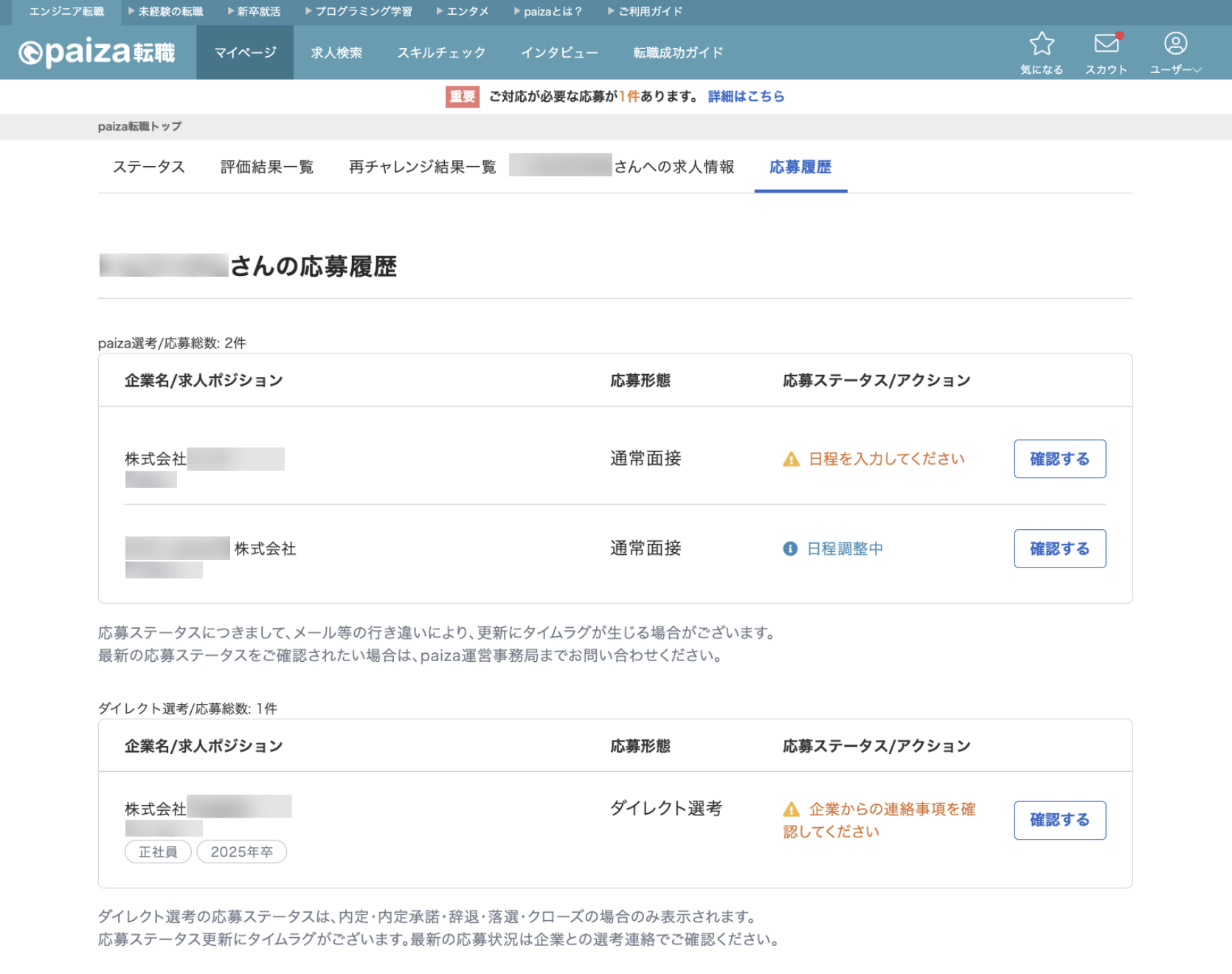Click the paiza転職 logo
The image size is (1232, 974).
pyautogui.click(x=97, y=52)
